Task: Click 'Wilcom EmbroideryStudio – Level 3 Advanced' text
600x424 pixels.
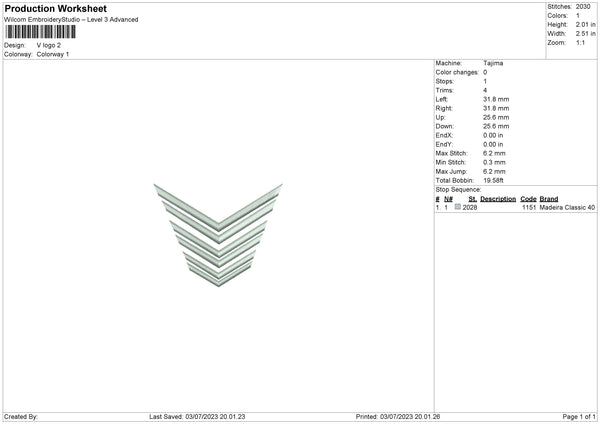Action: click(x=71, y=20)
